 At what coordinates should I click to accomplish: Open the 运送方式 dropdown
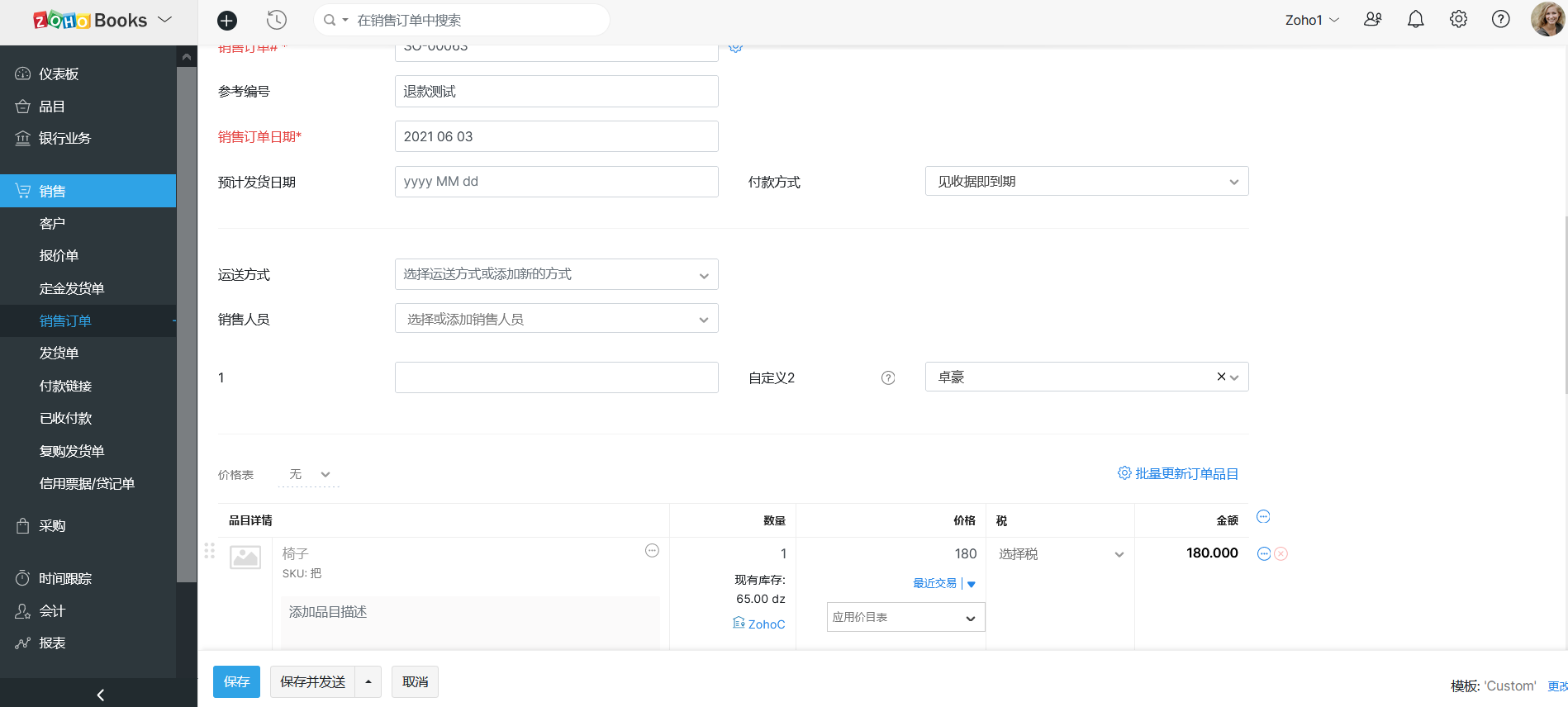click(x=556, y=275)
